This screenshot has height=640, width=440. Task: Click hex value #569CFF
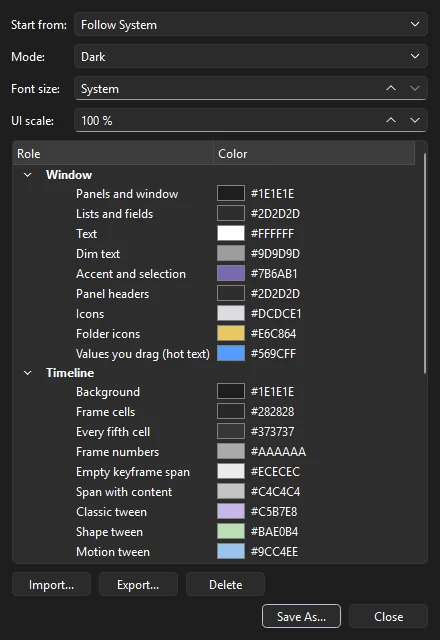[273, 353]
